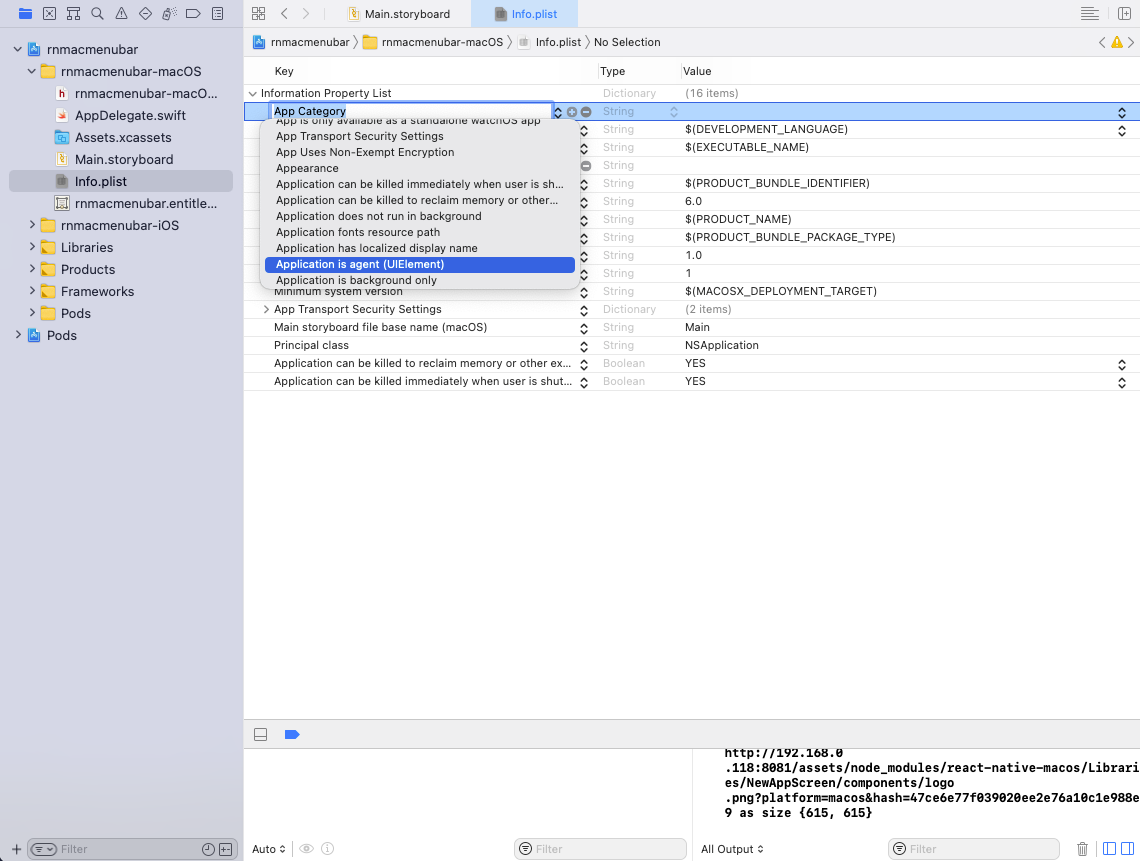Expand the Libraries folder
This screenshot has height=861, width=1140.
click(x=32, y=247)
